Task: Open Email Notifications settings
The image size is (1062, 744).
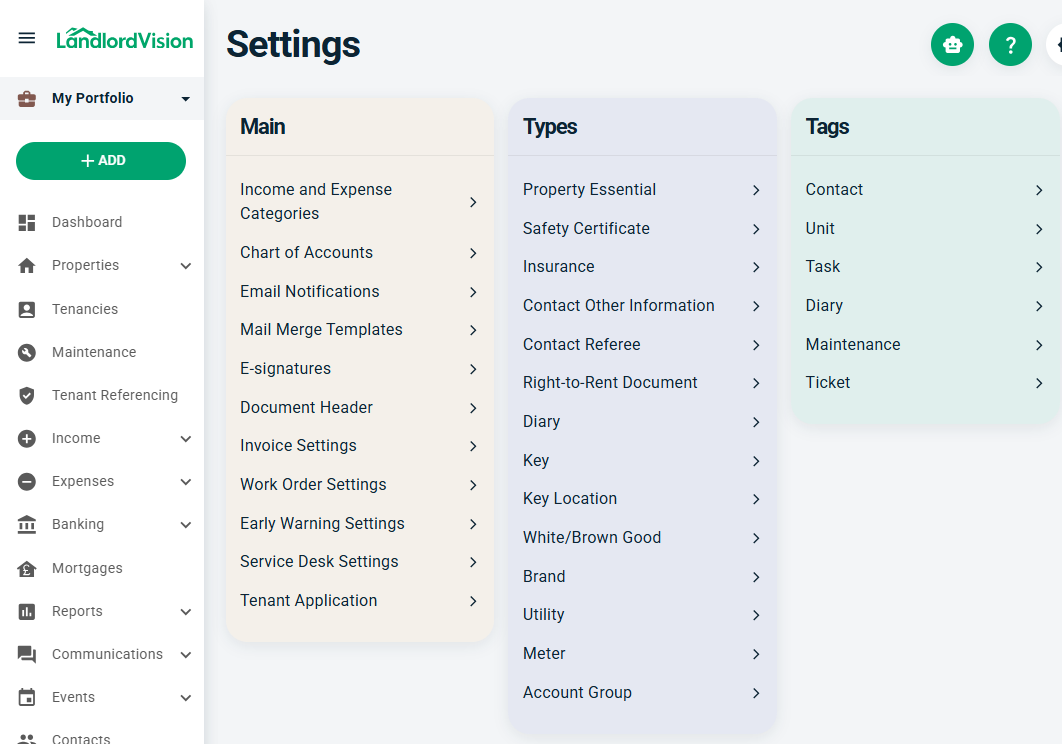Action: coord(358,292)
